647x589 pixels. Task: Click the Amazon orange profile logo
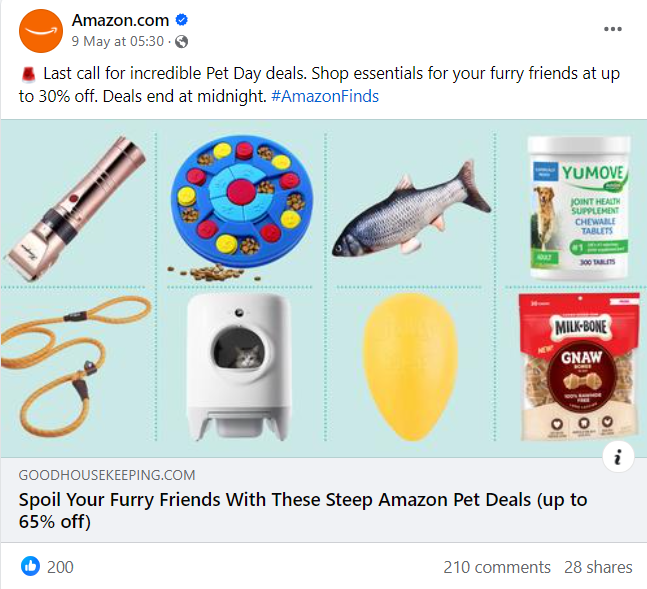pos(41,31)
